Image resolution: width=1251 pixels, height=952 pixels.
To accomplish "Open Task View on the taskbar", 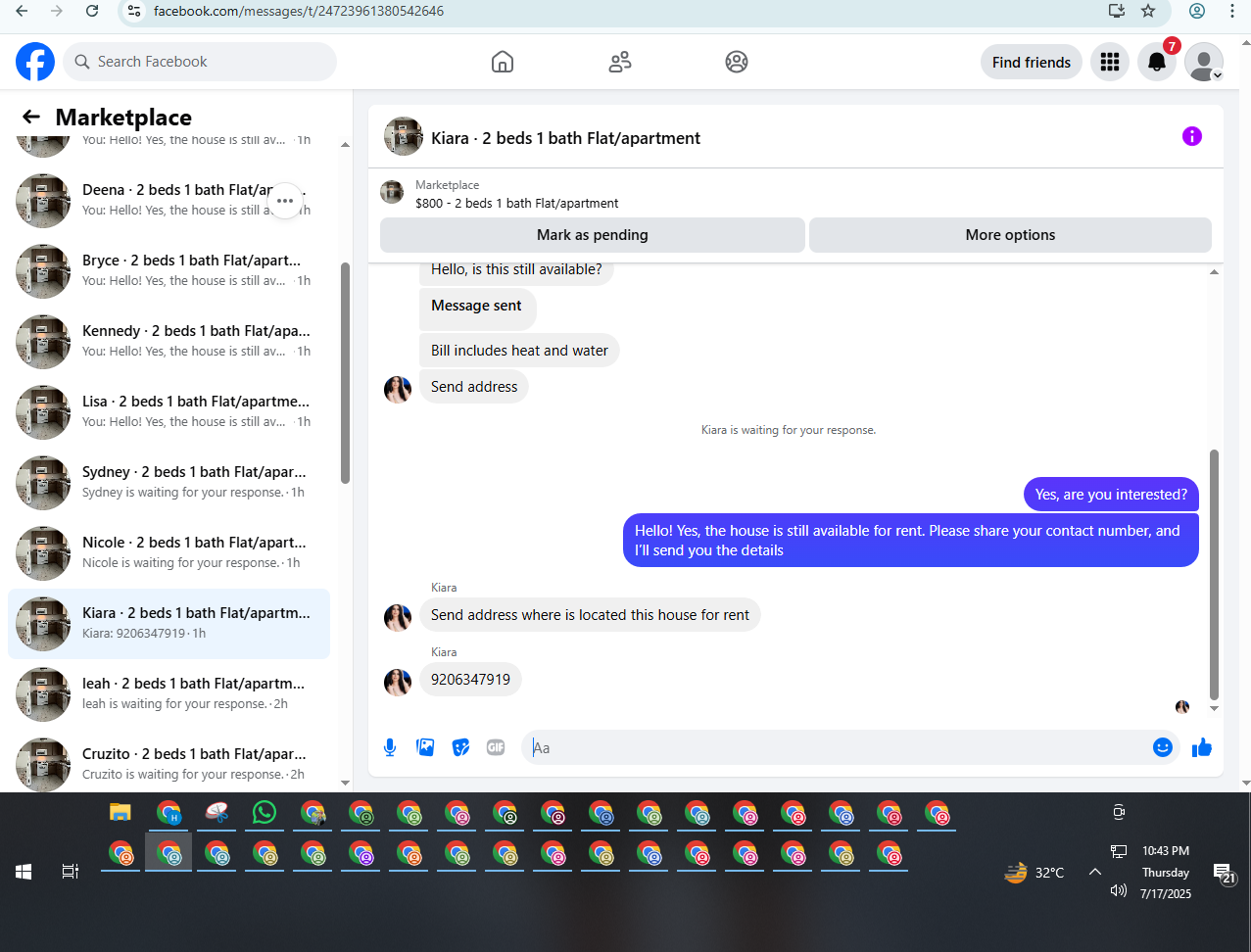I will tap(71, 871).
